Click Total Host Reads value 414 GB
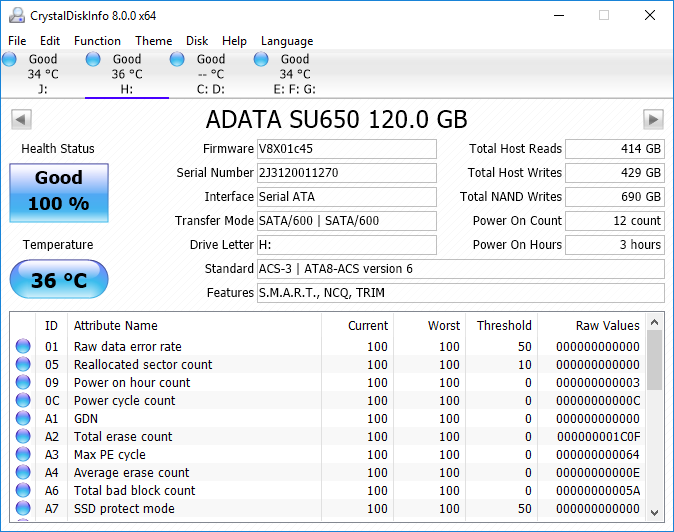Screen dimensions: 674x532 click(615, 149)
